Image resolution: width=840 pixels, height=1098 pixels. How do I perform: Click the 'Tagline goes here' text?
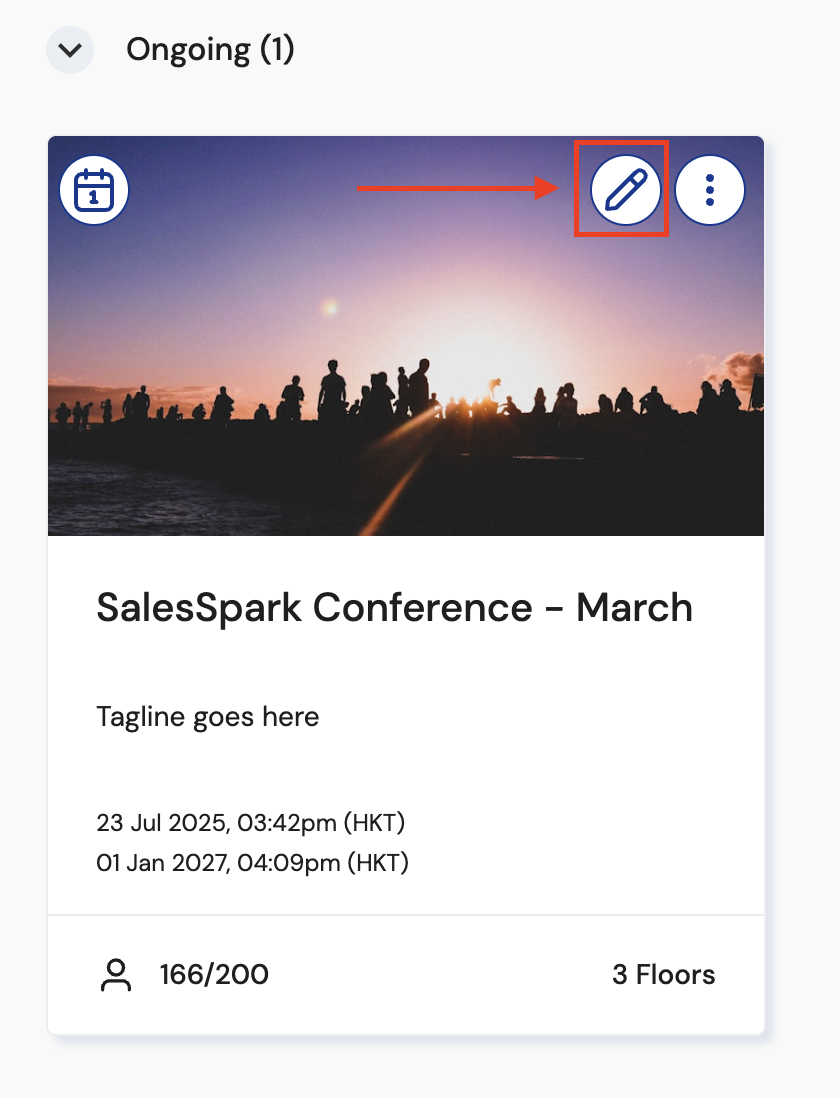[x=208, y=716]
